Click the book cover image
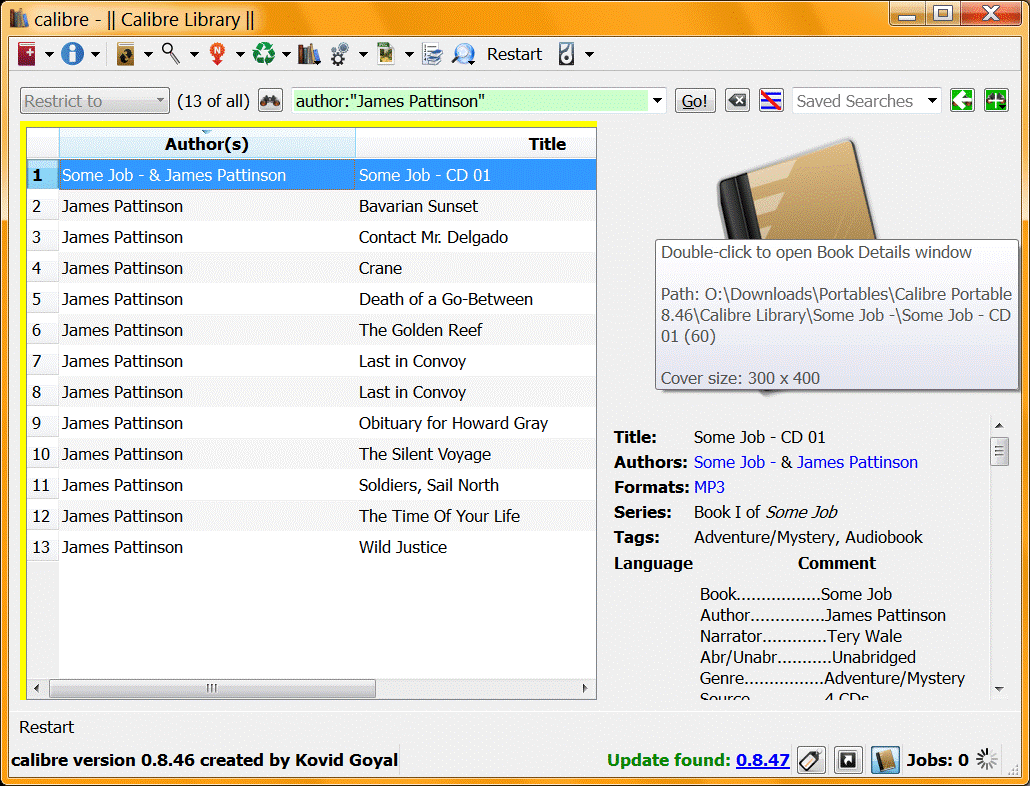Screen dimensions: 1030x786 pos(797,190)
